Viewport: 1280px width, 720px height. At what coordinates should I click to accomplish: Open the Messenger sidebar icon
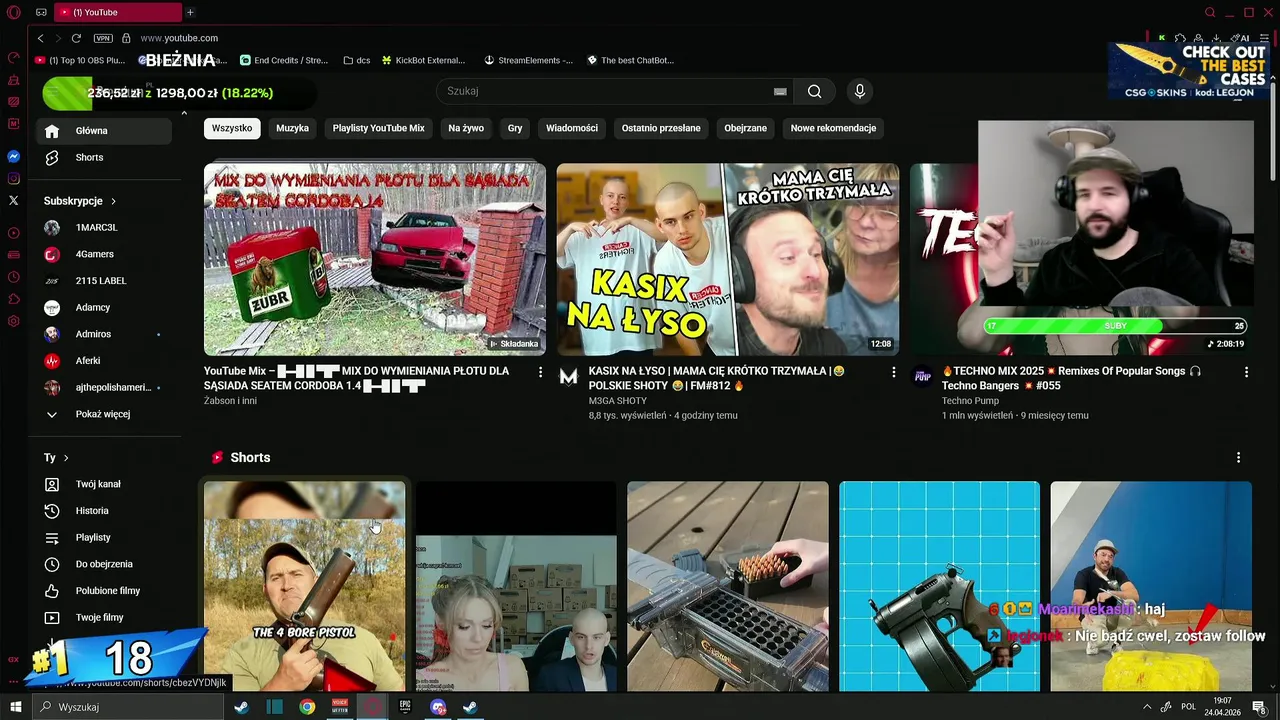click(13, 157)
